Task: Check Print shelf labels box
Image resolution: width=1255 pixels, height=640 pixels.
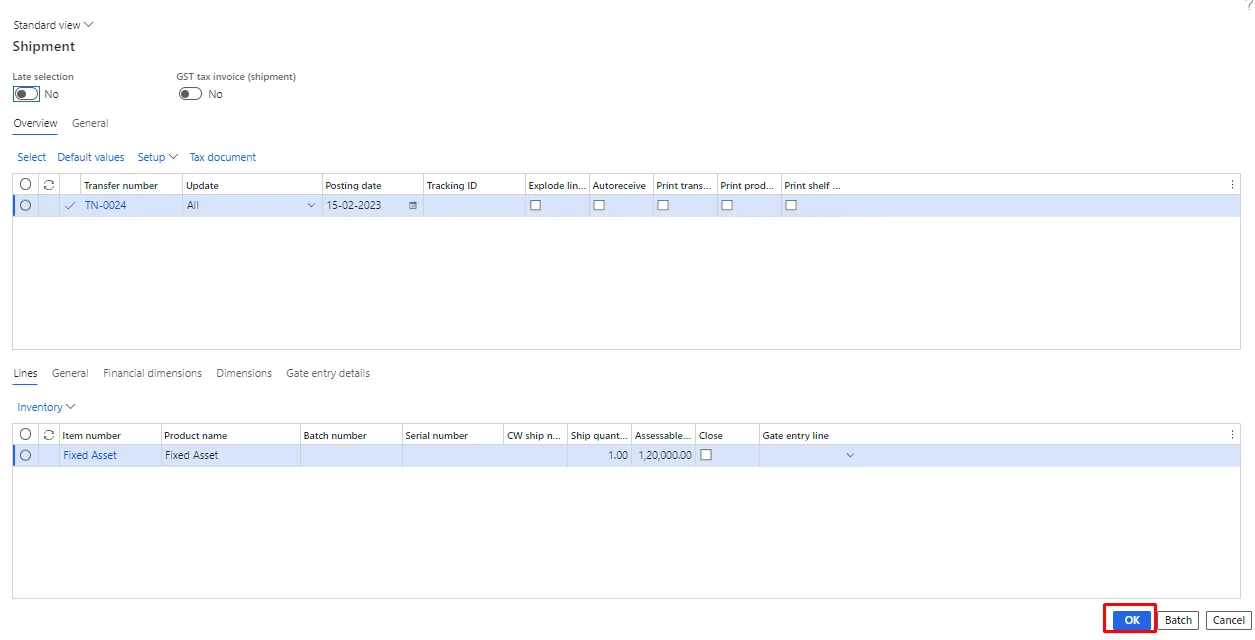Action: 791,205
